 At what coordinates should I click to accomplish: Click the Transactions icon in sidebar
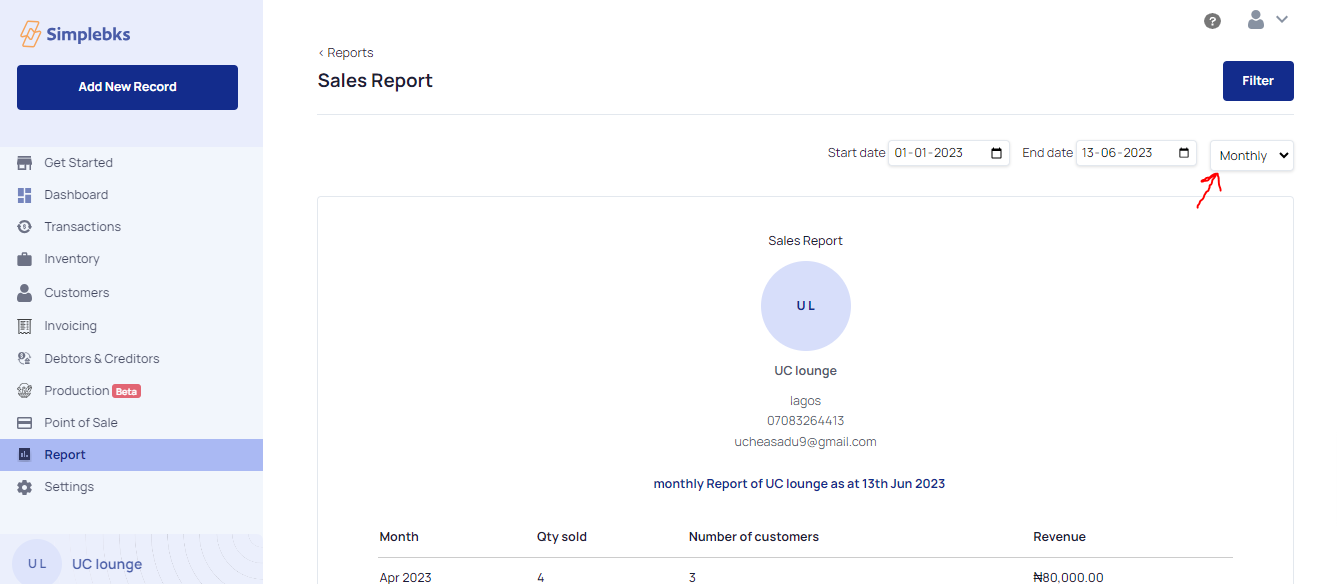25,227
